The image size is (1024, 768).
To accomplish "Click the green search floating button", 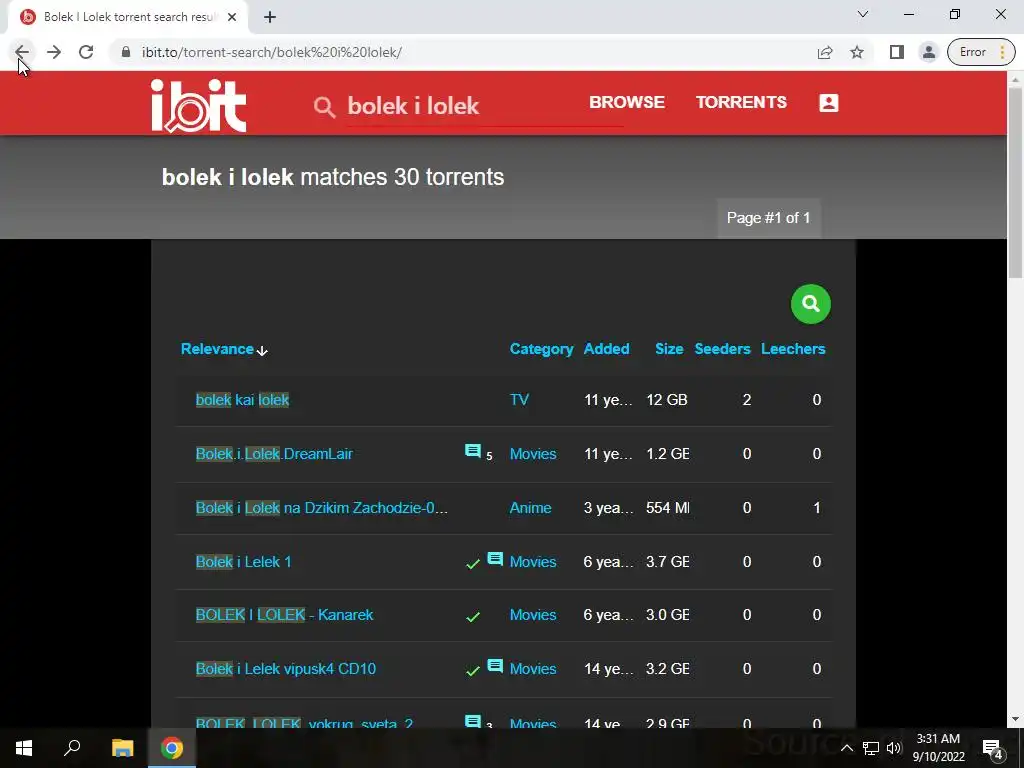I will point(810,304).
